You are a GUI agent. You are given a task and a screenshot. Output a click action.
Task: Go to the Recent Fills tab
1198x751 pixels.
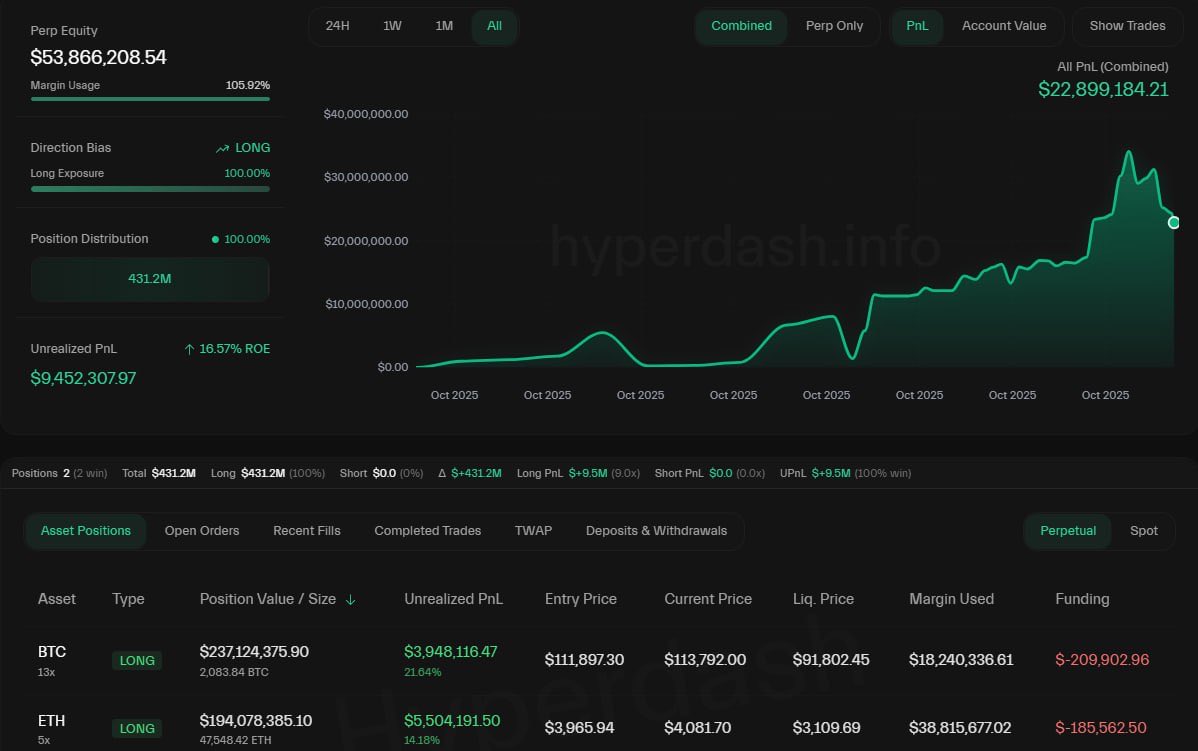tap(307, 531)
